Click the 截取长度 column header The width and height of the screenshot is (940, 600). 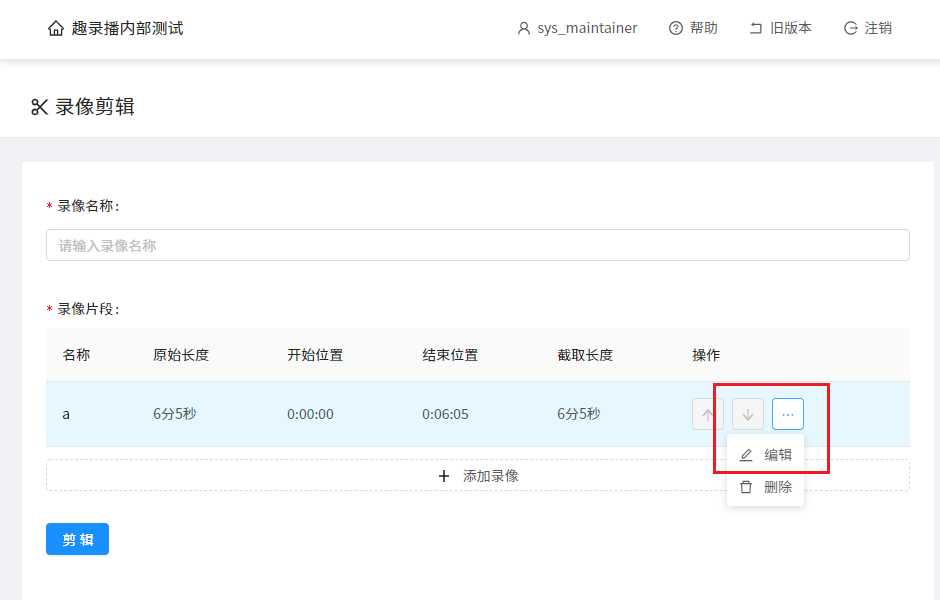[x=585, y=355]
